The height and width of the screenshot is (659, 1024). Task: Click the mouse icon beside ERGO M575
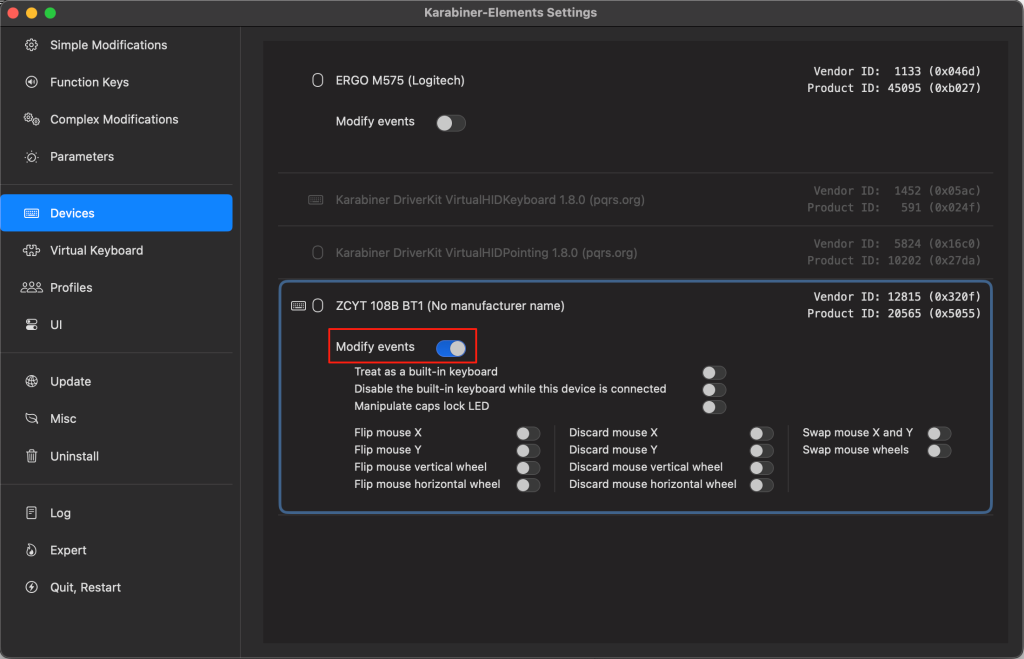click(317, 80)
